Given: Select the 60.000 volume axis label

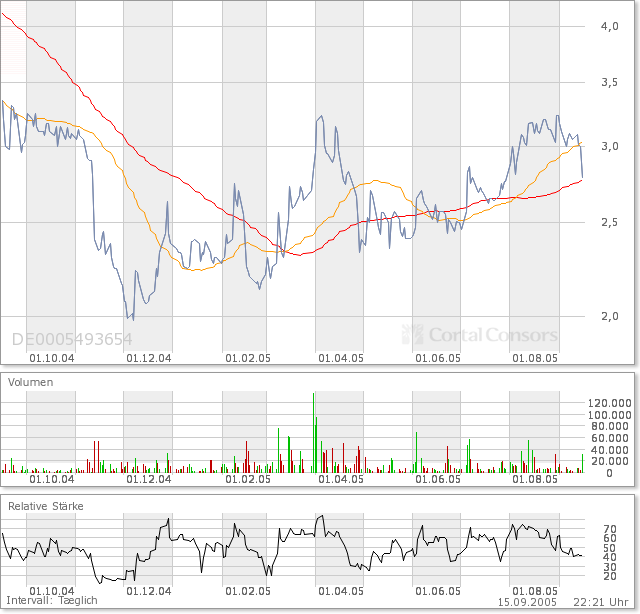Looking at the screenshot, I should (x=609, y=438).
